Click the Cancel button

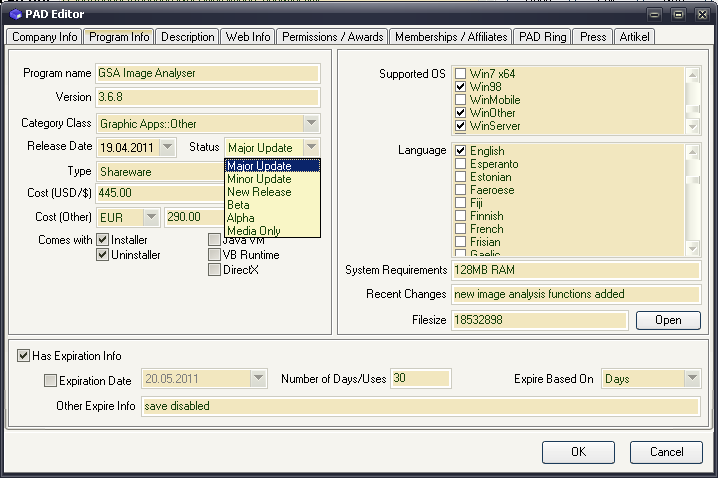pyautogui.click(x=666, y=451)
